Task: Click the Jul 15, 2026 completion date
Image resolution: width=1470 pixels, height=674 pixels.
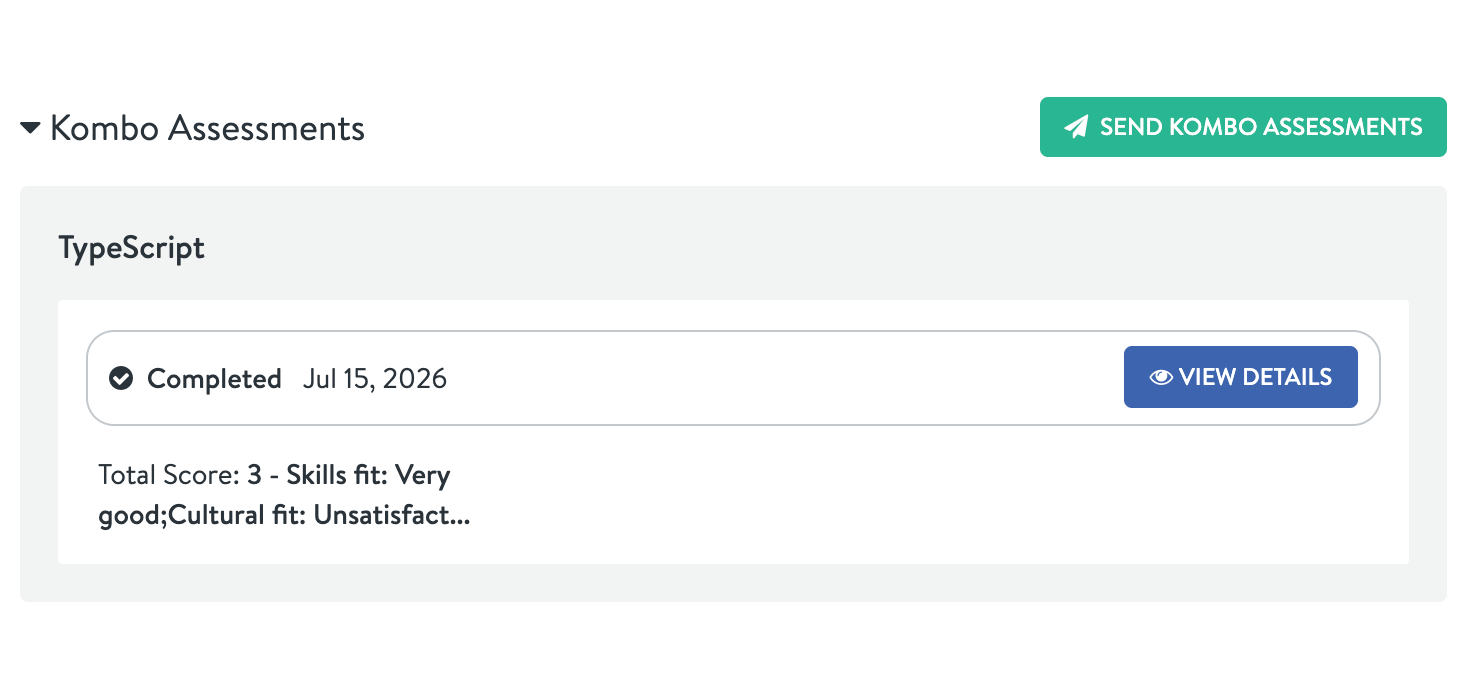Action: pyautogui.click(x=375, y=379)
